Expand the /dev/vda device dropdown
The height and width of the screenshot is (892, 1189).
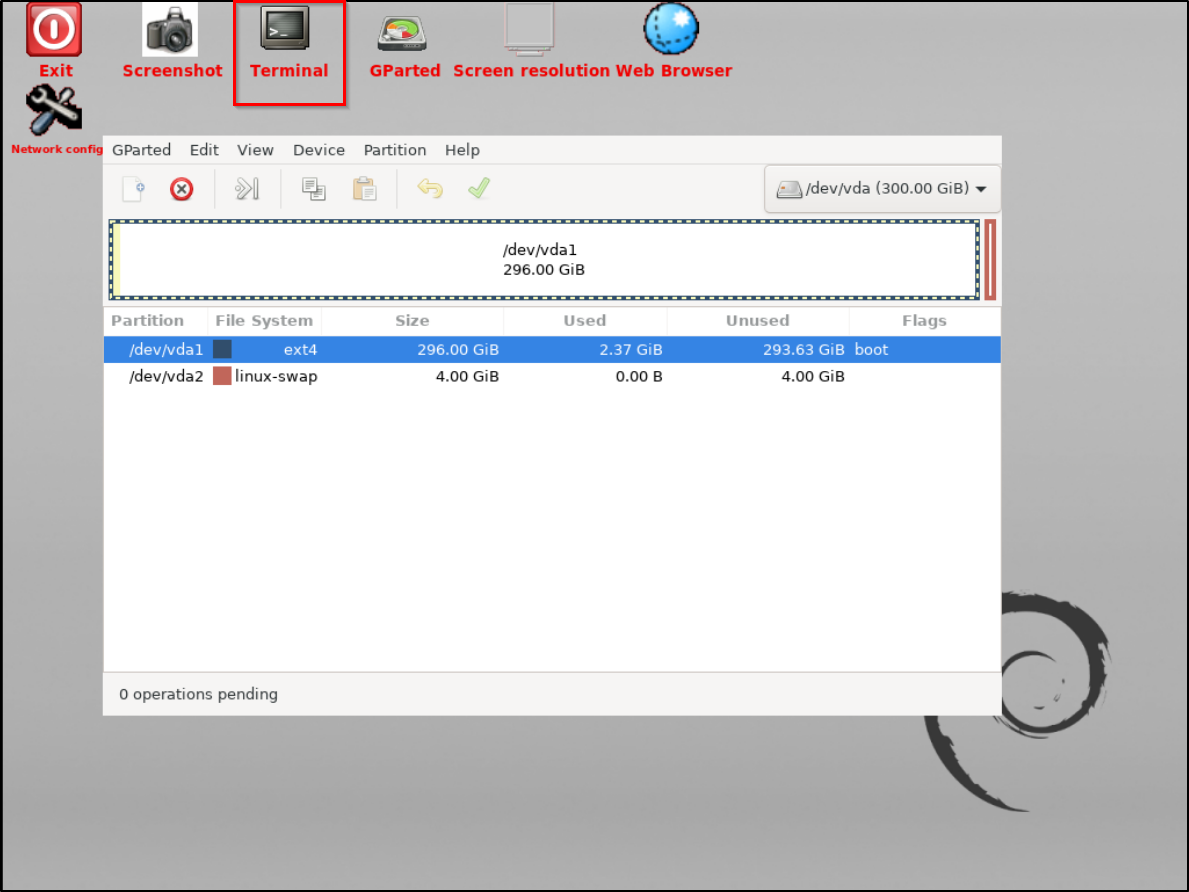click(882, 189)
